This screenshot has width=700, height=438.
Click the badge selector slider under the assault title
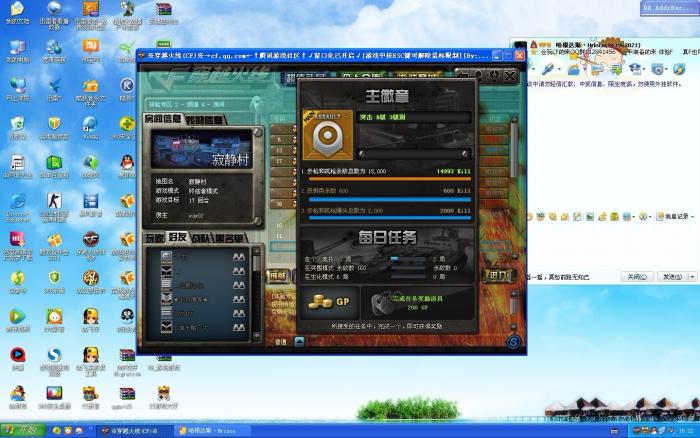pos(413,154)
